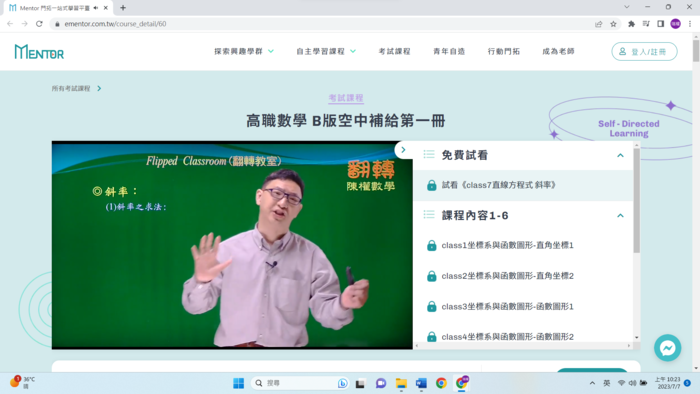Viewport: 700px width, 394px height.
Task: Open Task View from the taskbar
Action: 360,383
